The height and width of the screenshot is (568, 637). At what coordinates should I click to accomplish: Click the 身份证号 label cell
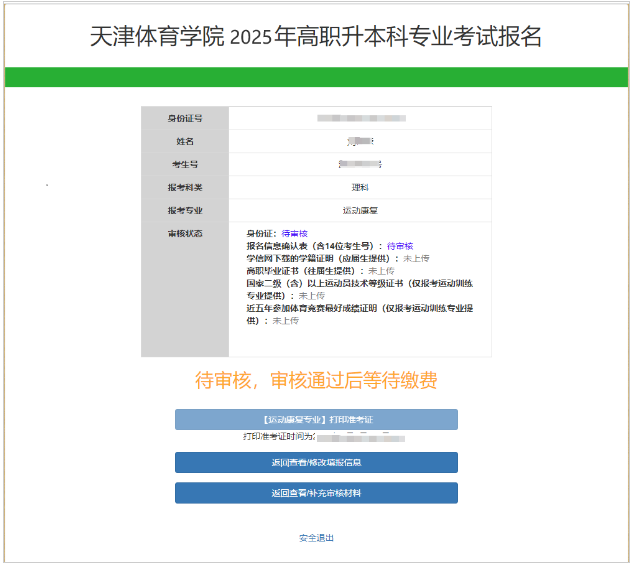(x=186, y=119)
